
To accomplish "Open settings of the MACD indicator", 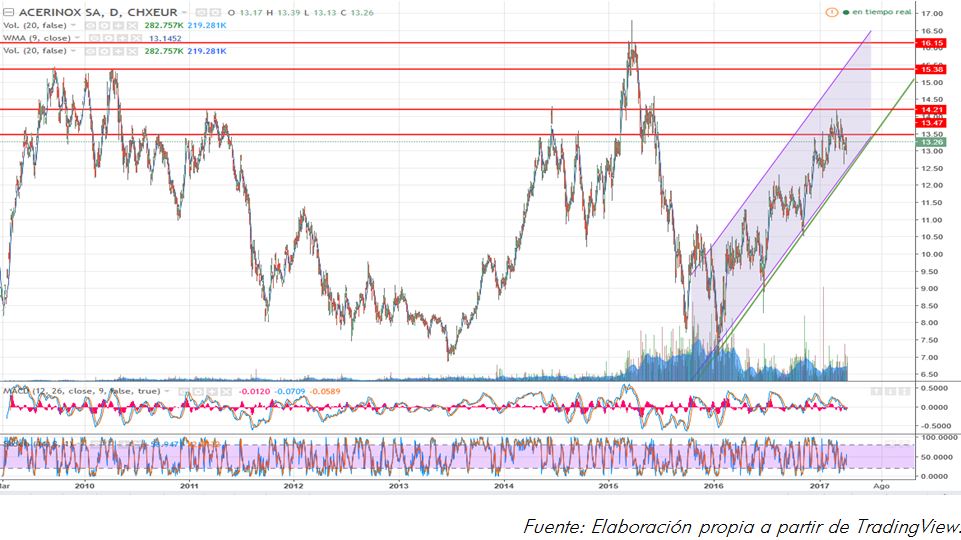I will pos(199,392).
